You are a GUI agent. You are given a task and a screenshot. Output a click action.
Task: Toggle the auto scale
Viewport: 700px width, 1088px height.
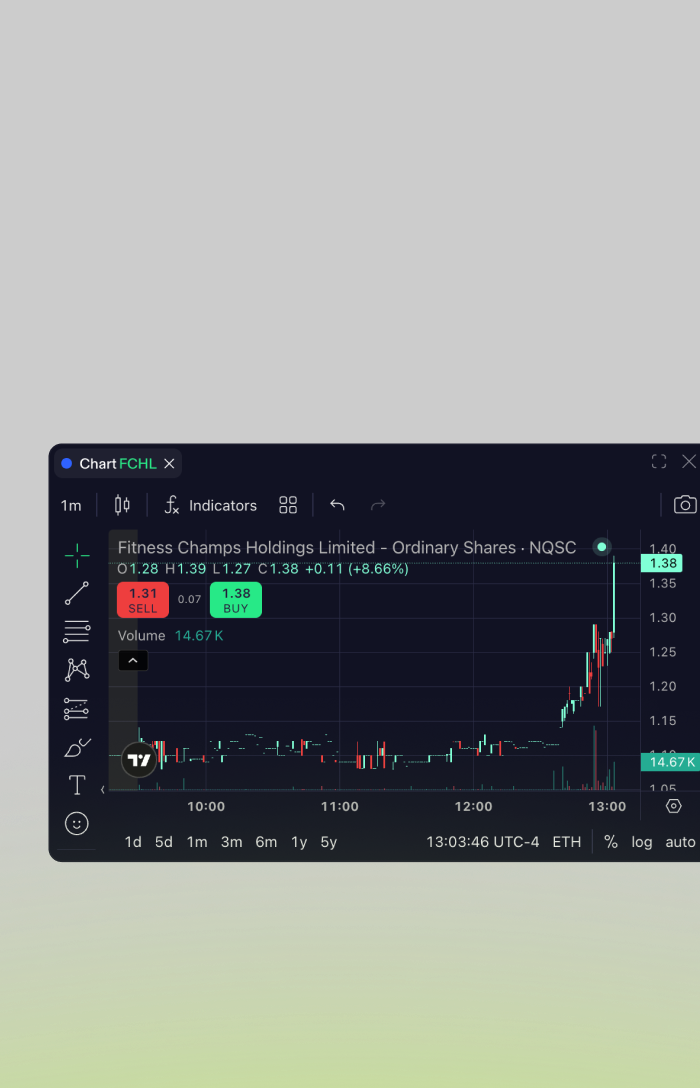click(681, 842)
